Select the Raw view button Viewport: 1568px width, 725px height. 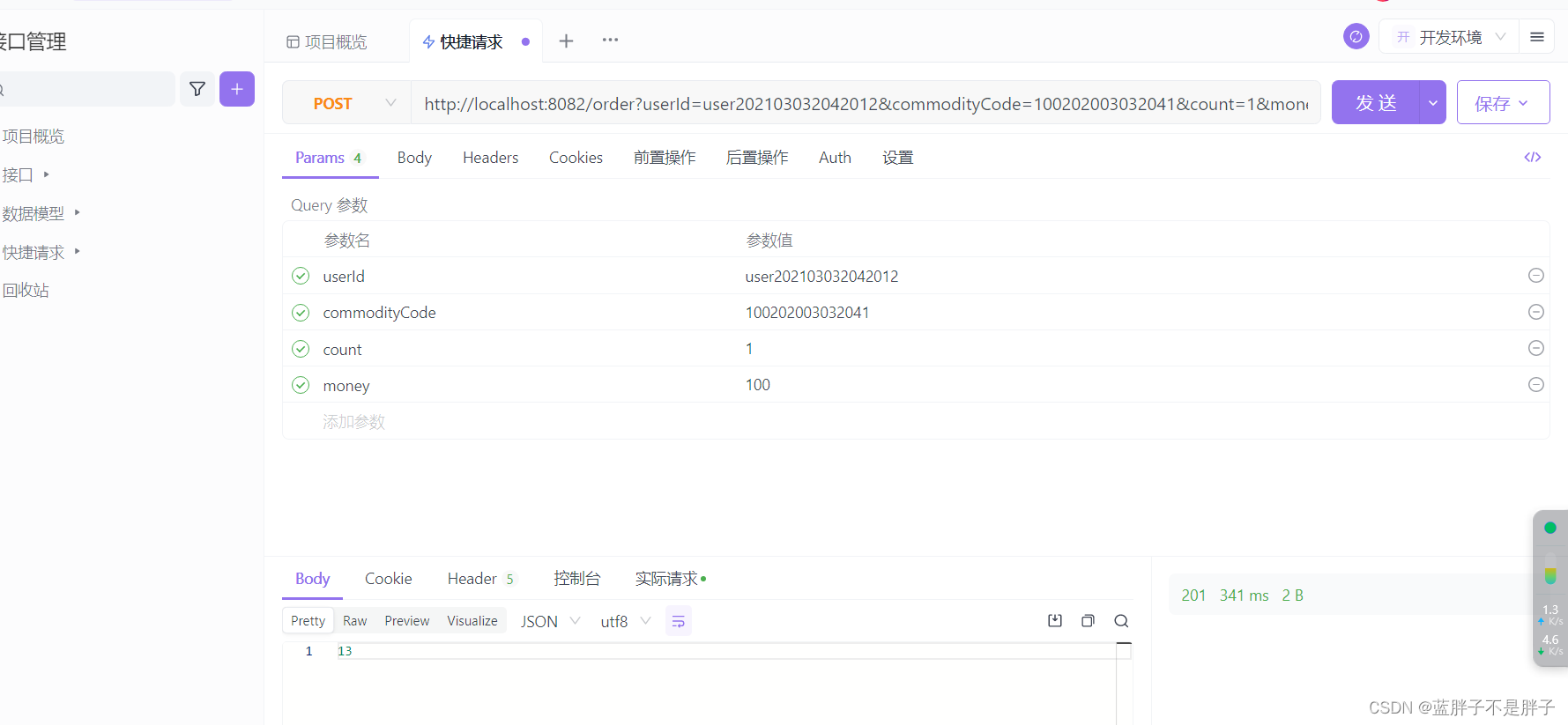[x=355, y=621]
